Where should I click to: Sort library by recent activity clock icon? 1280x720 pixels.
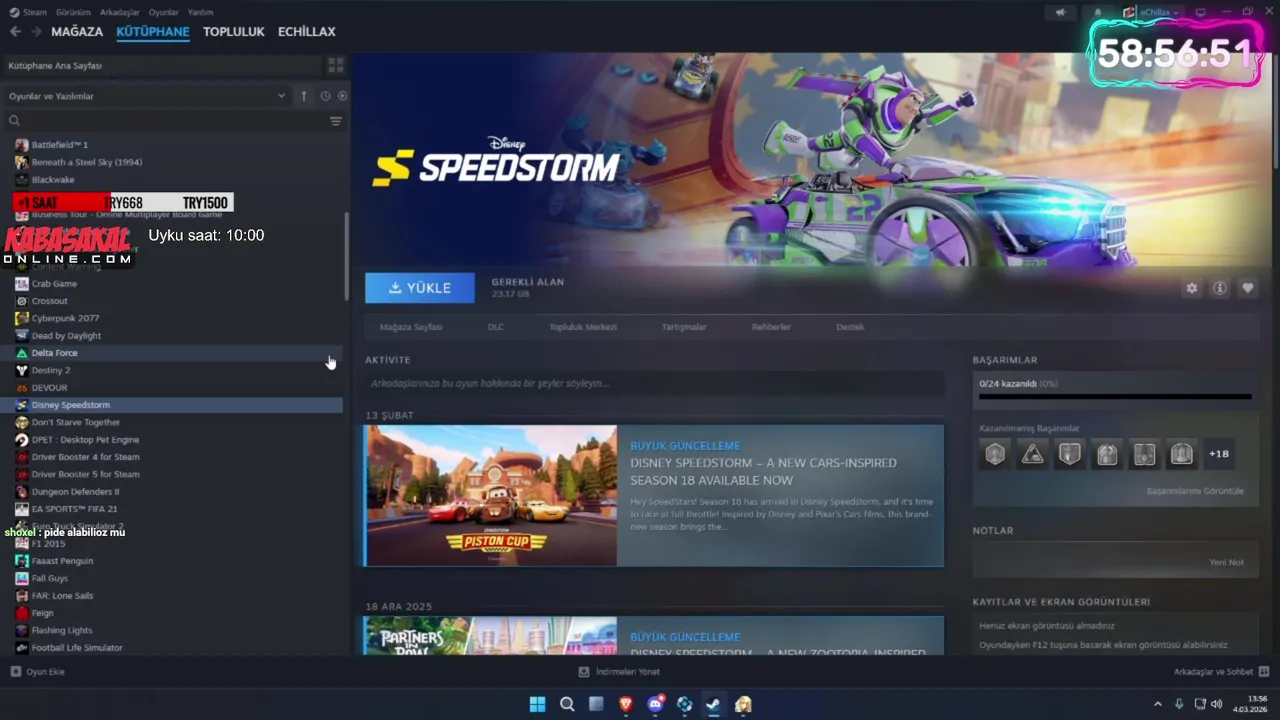(x=325, y=96)
